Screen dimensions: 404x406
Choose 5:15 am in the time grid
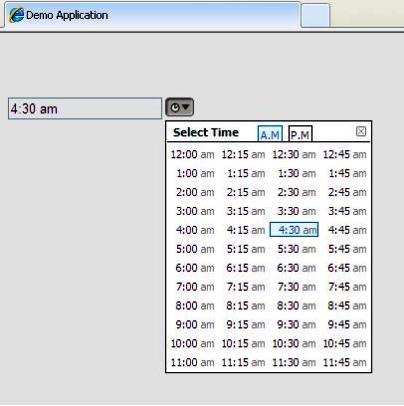[246, 249]
